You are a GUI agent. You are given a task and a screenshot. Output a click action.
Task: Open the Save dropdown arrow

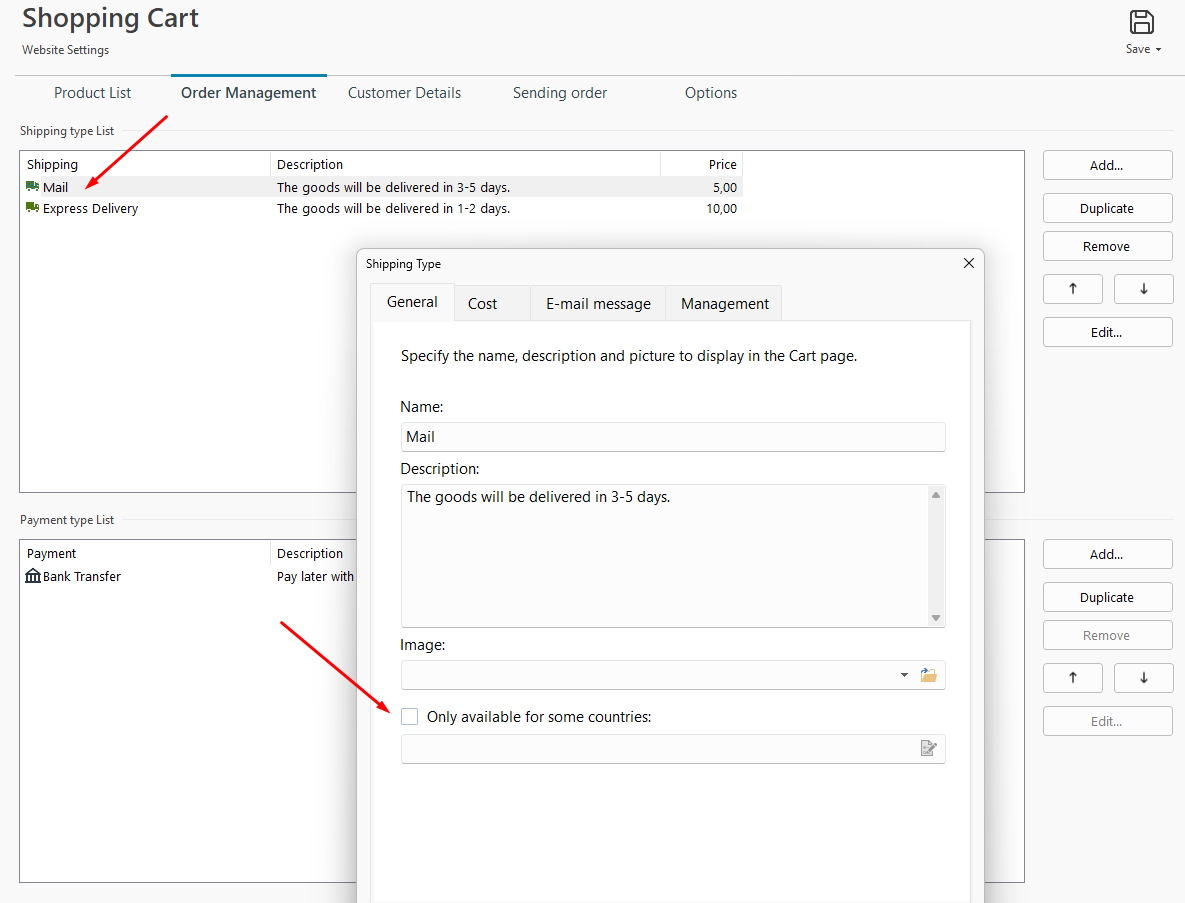point(1159,50)
